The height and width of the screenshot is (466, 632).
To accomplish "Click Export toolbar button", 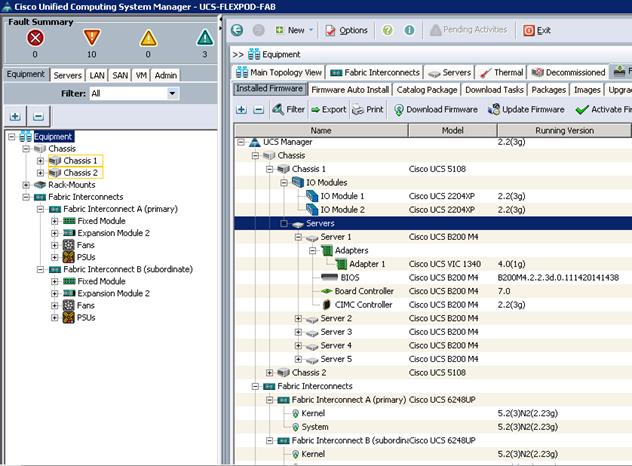I will (x=329, y=109).
